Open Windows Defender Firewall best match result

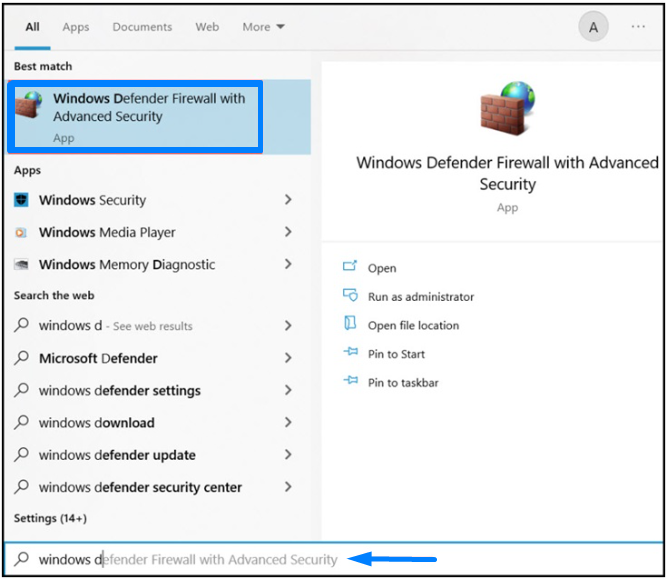148,116
